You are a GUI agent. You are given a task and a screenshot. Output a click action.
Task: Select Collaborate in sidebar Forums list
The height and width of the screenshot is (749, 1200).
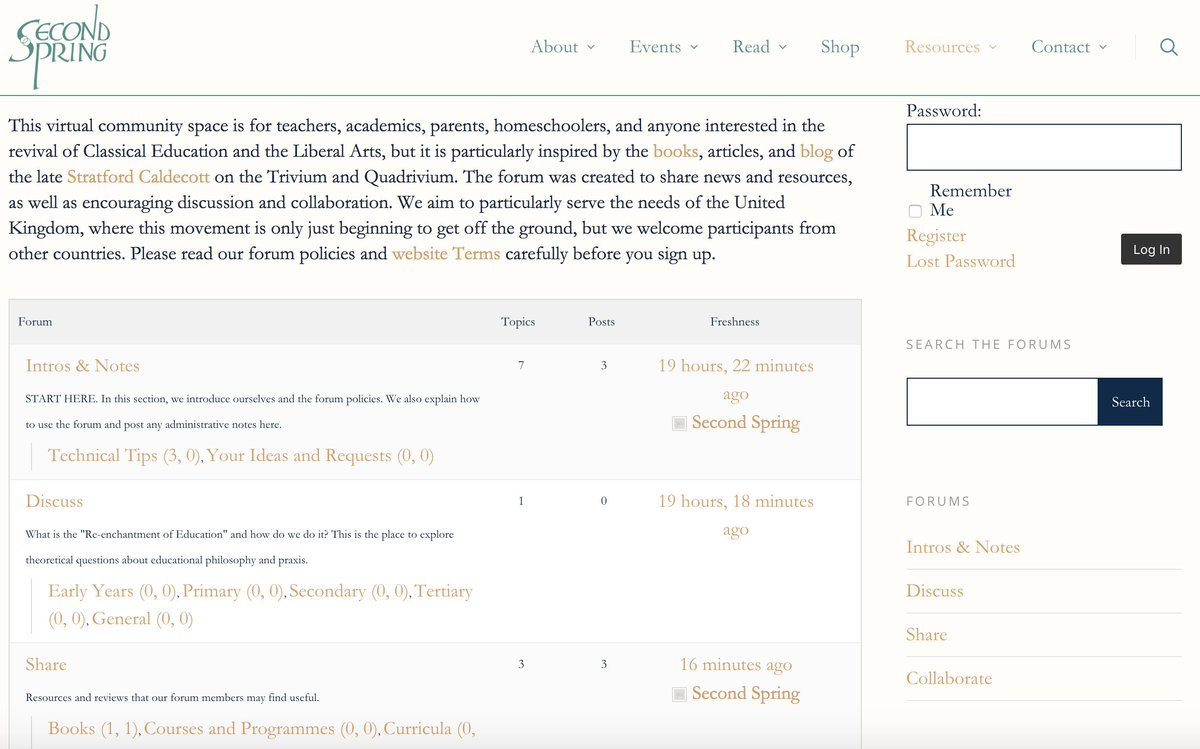pos(949,678)
